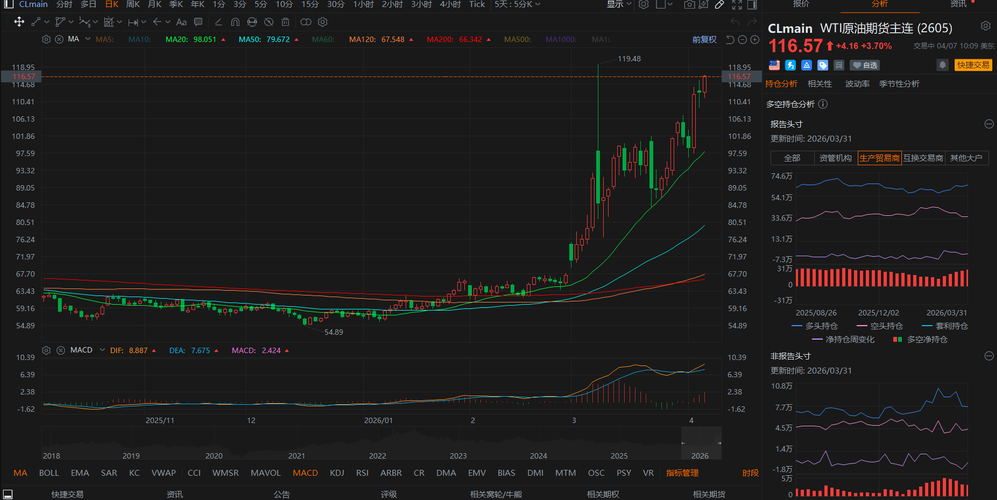Viewport: 997px width, 500px height.
Task: Select the wave pattern drawing tool
Action: coord(84,22)
